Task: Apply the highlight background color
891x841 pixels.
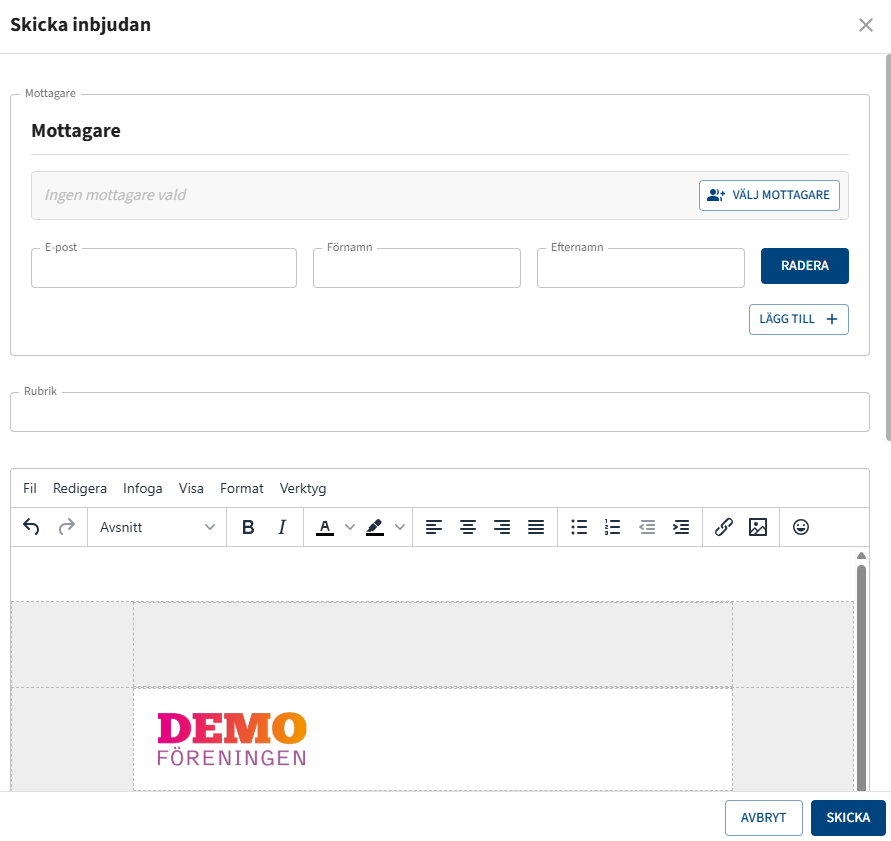Action: tap(374, 527)
